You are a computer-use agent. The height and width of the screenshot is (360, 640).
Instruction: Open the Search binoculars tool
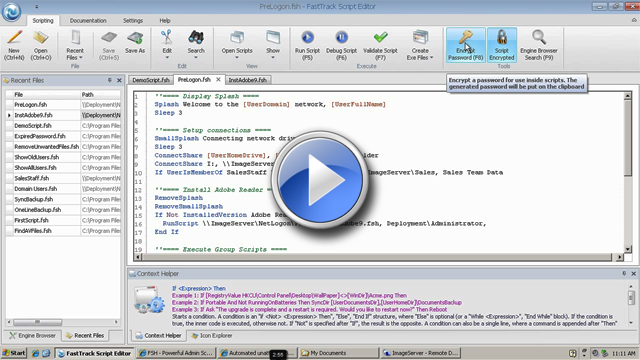(196, 38)
